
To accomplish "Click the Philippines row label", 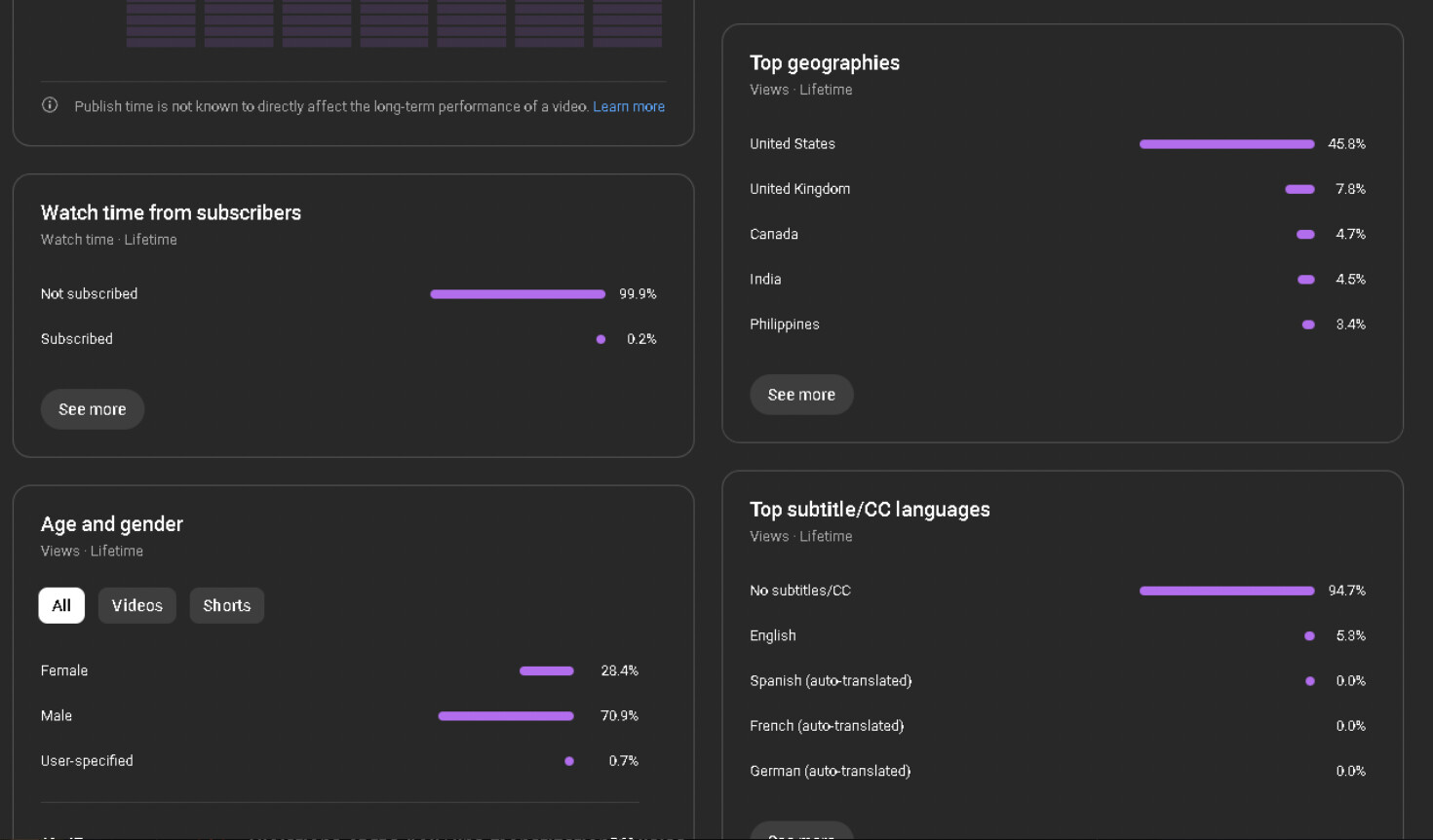I will 784,325.
